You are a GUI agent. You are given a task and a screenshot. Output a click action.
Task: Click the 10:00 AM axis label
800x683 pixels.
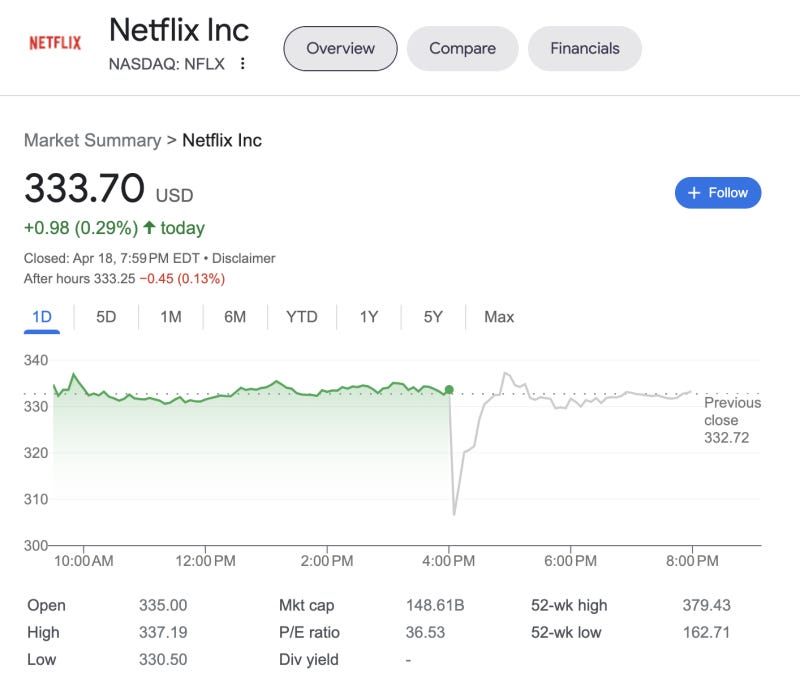pos(84,561)
